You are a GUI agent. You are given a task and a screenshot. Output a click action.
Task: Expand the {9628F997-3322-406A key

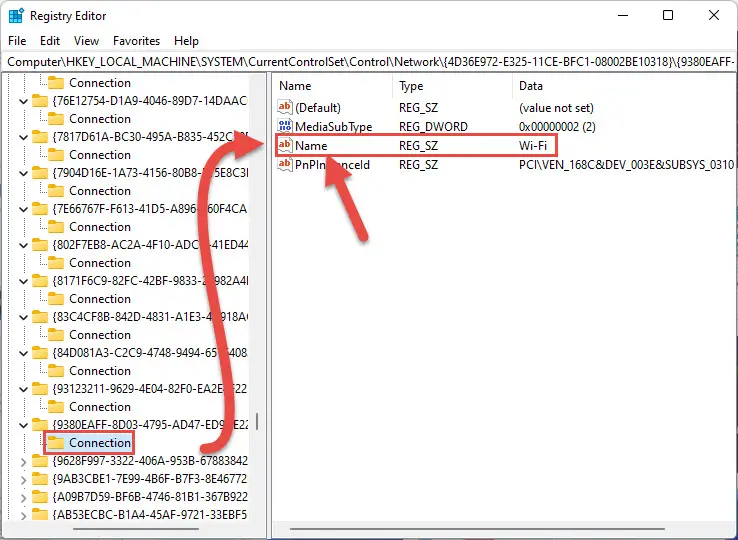pos(24,462)
